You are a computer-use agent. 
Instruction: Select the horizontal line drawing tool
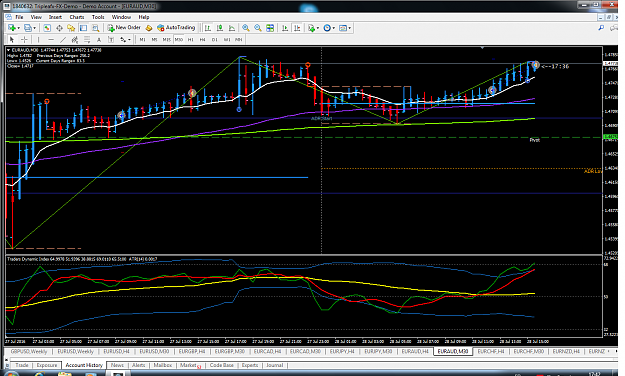pos(51,39)
